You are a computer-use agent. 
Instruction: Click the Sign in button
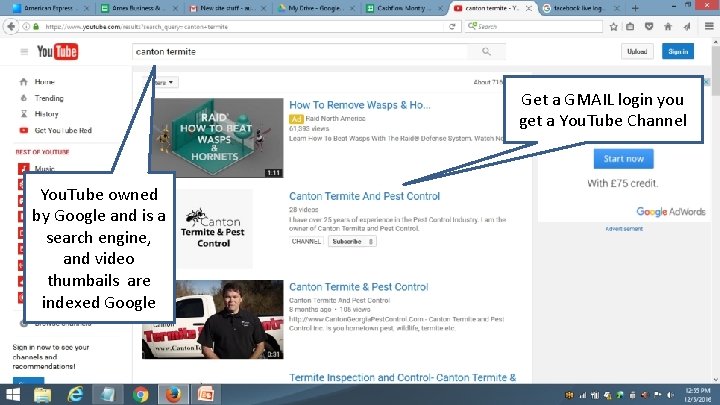(x=678, y=51)
